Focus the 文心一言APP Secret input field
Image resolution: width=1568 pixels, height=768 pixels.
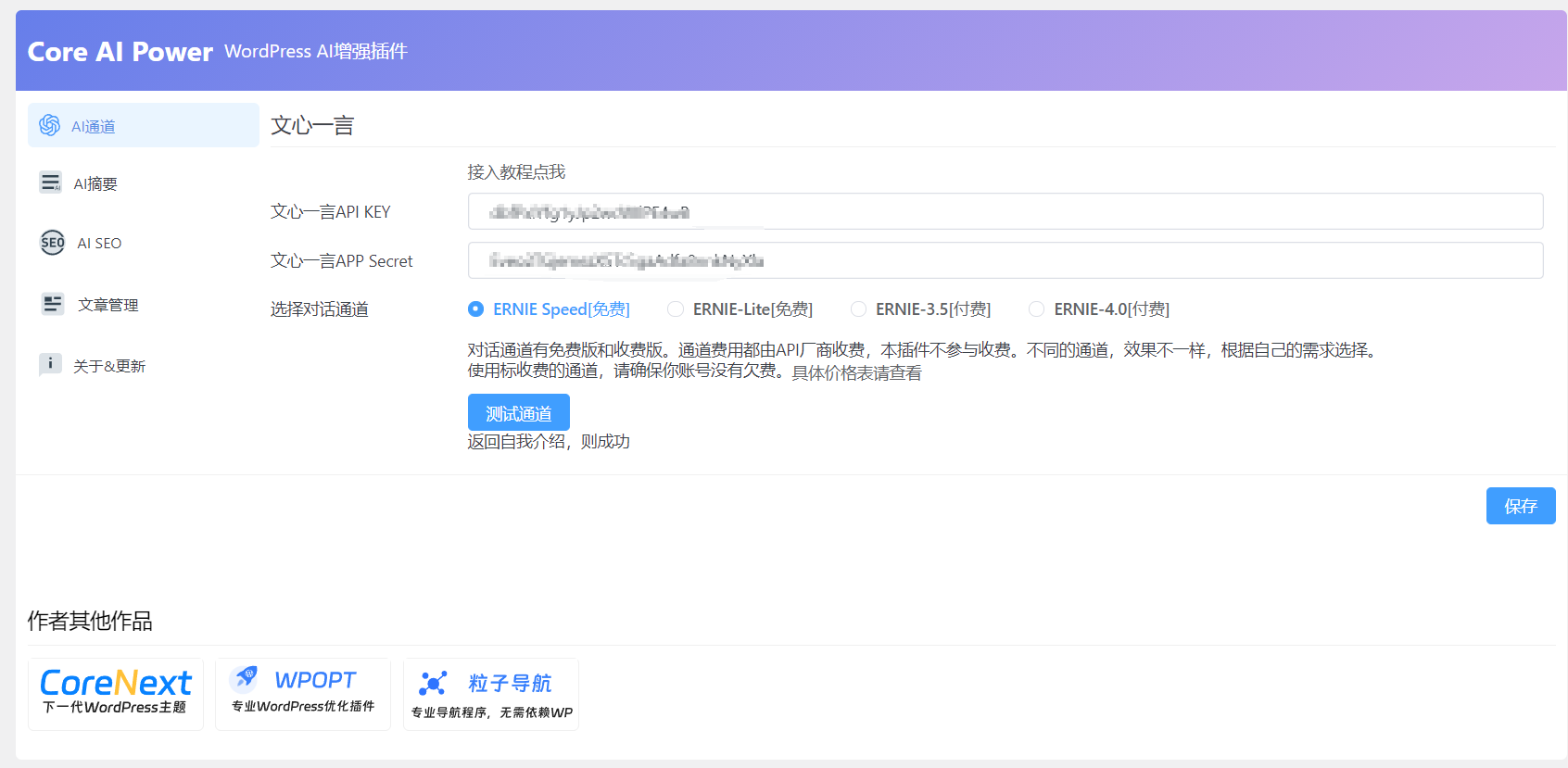[1005, 260]
